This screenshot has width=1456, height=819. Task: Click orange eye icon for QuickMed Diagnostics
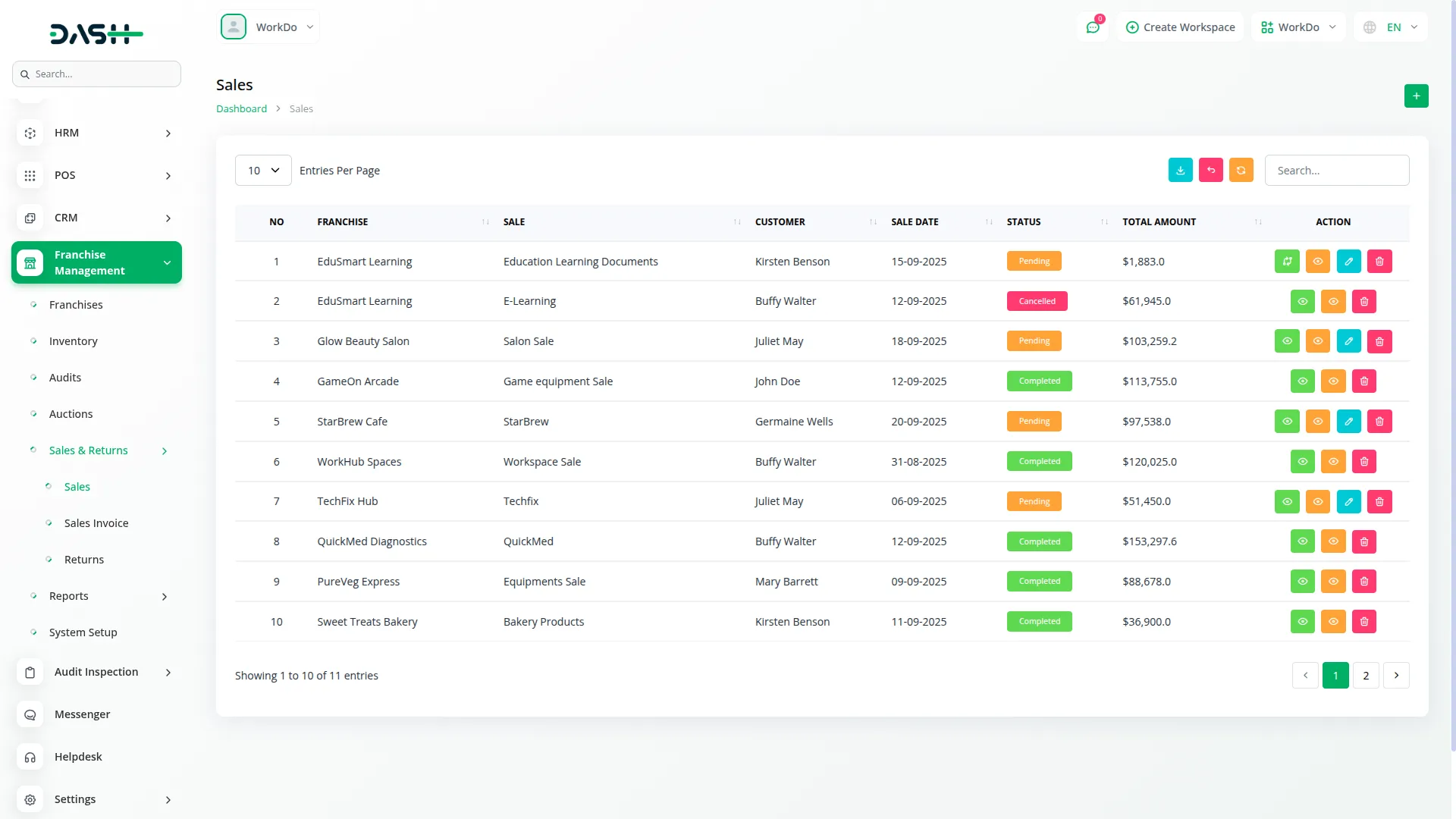tap(1333, 541)
